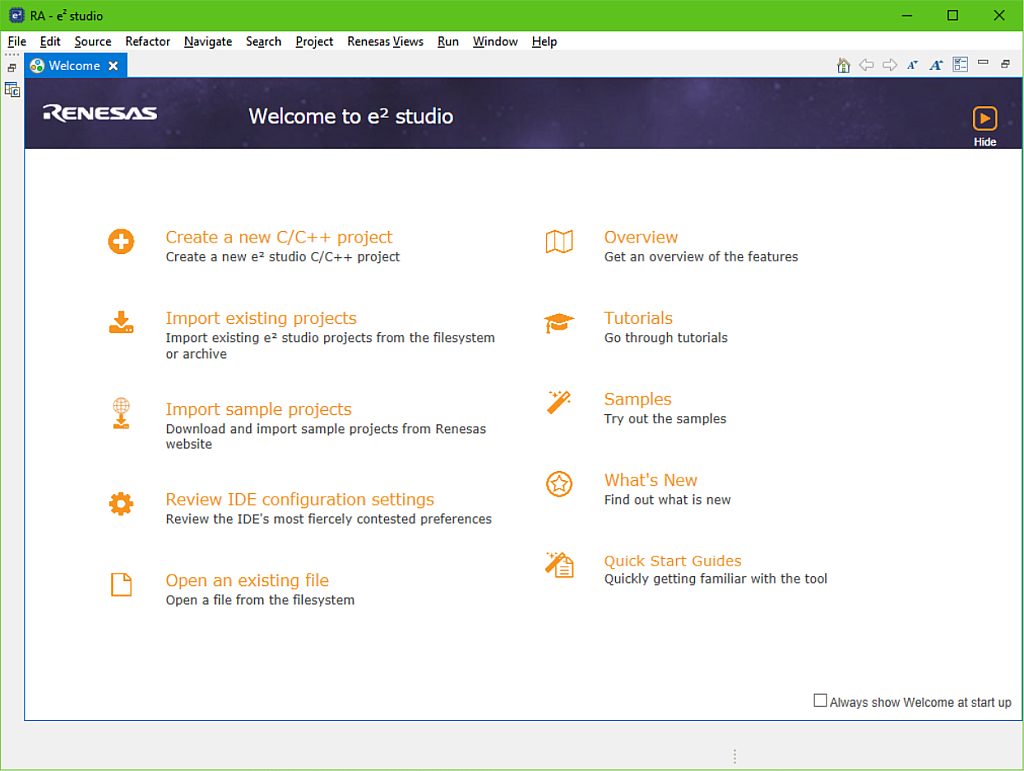Open the C/C++ perspective from the left sidebar
This screenshot has width=1024, height=771.
12,89
